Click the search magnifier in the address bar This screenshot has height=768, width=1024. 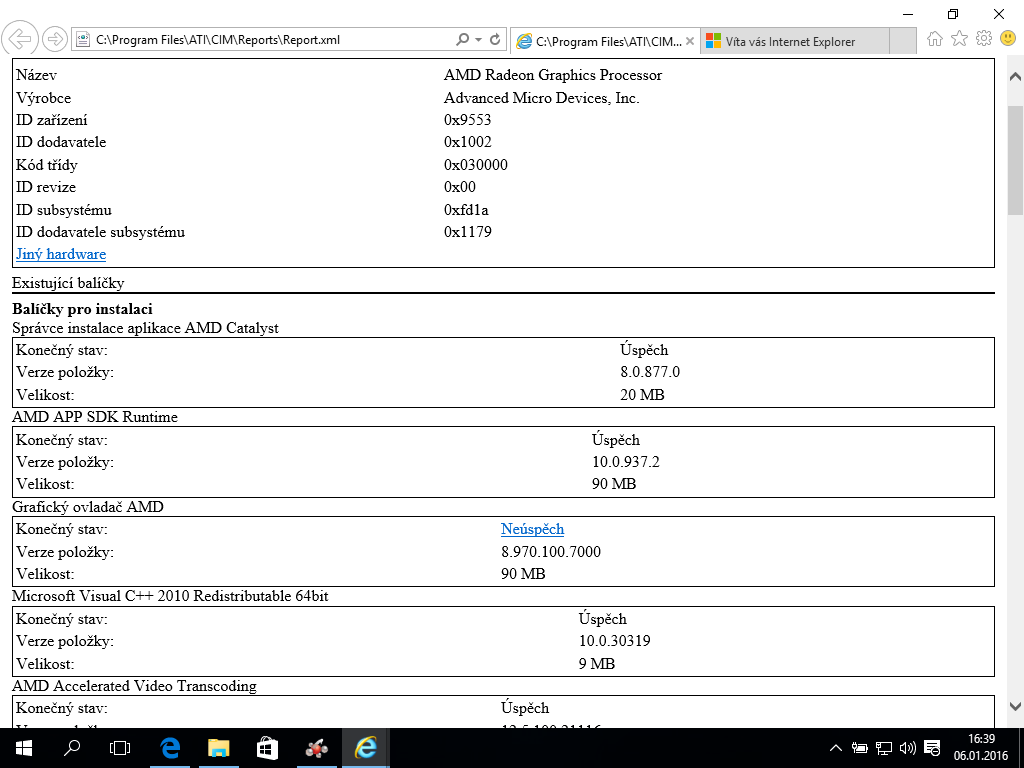[x=462, y=39]
